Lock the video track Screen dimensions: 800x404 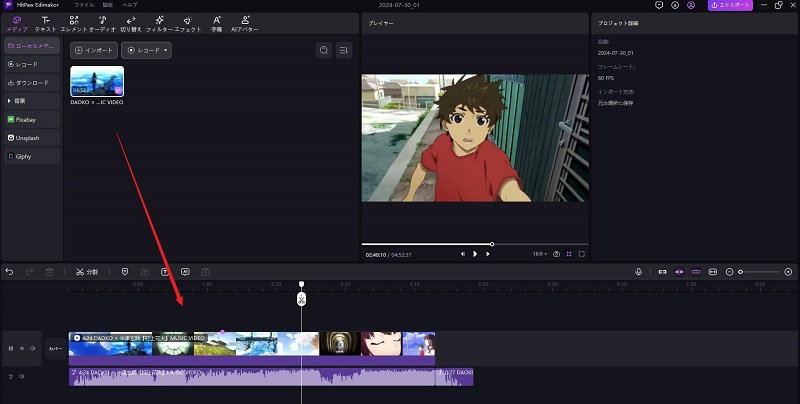click(x=11, y=348)
